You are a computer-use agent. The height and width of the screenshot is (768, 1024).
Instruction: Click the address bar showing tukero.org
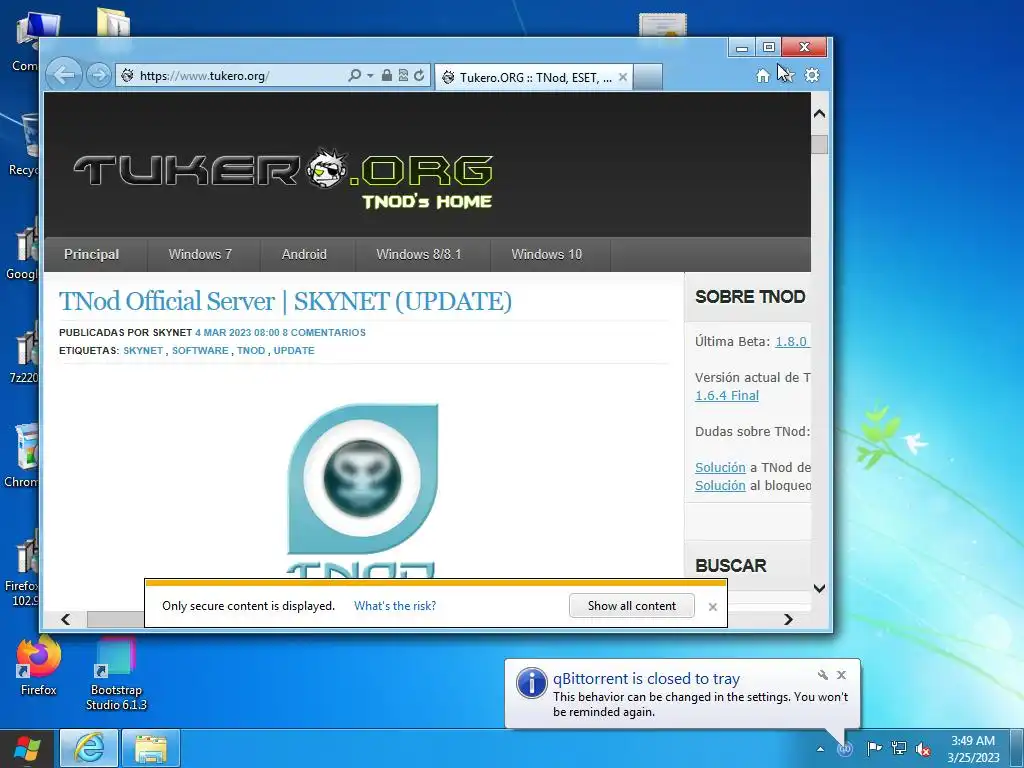pos(232,76)
